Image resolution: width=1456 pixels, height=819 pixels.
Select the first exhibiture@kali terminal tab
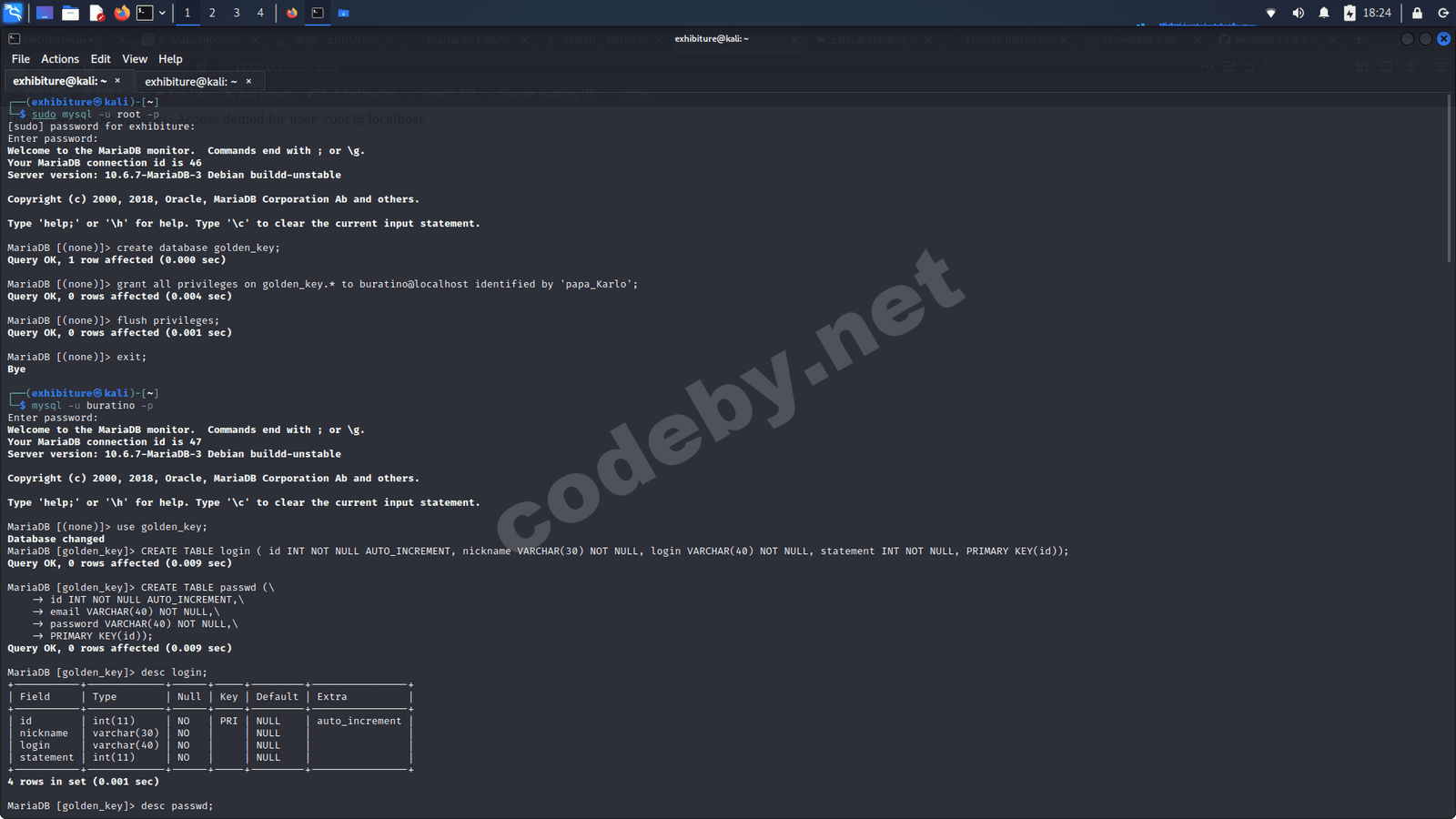tap(60, 81)
